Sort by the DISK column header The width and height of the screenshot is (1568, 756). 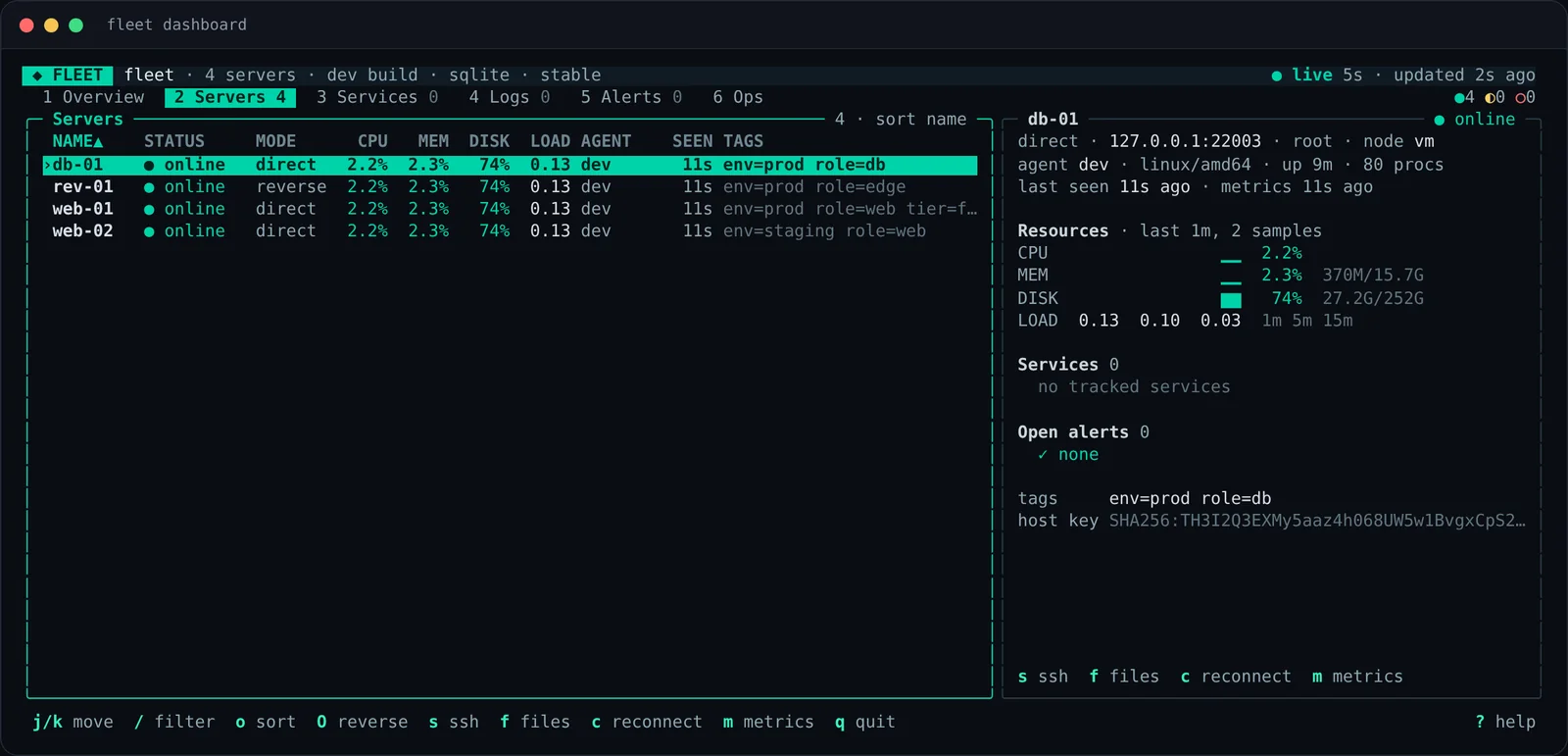(x=489, y=141)
